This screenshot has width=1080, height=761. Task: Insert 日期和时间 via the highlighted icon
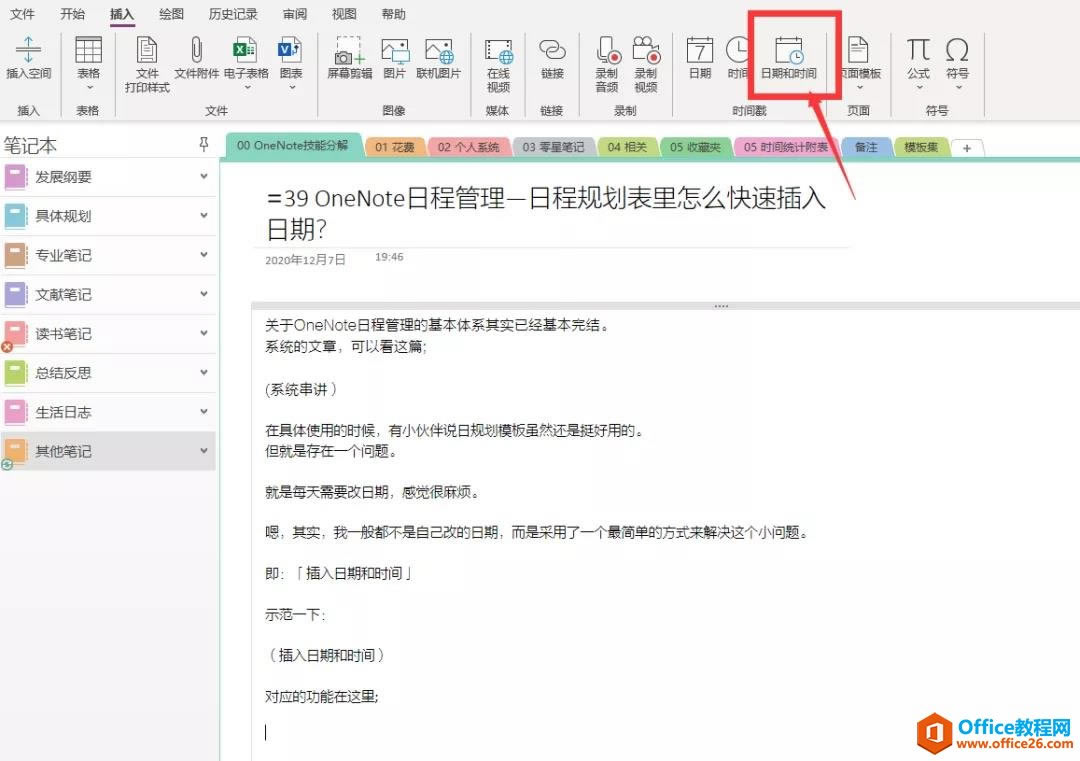click(793, 60)
